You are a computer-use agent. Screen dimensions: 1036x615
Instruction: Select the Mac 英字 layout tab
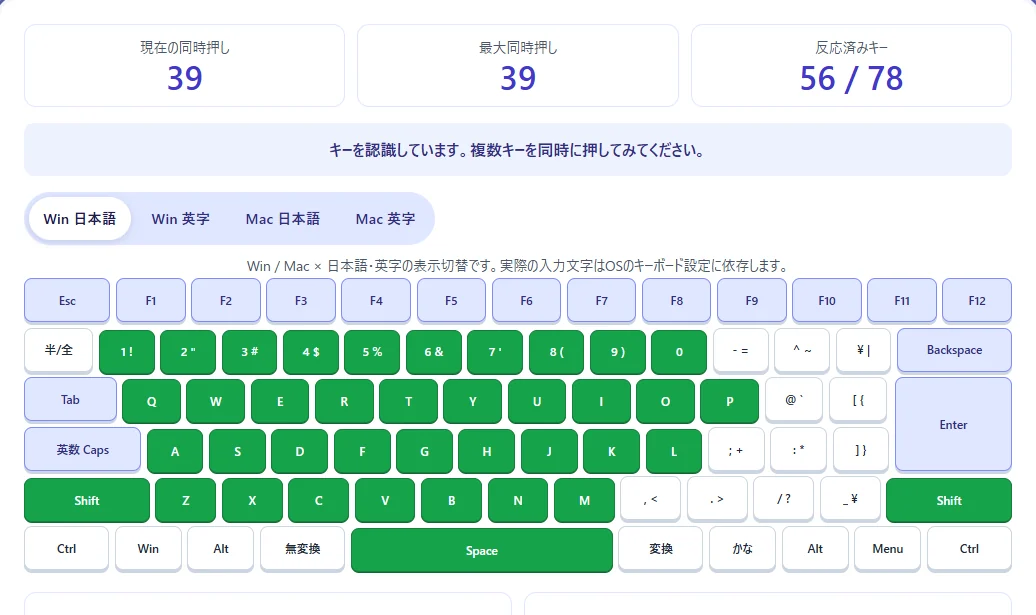coord(385,219)
